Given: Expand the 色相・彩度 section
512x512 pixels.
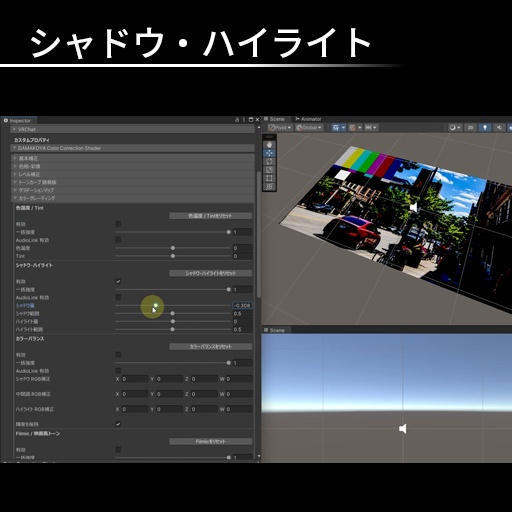Looking at the screenshot, I should click(133, 166).
